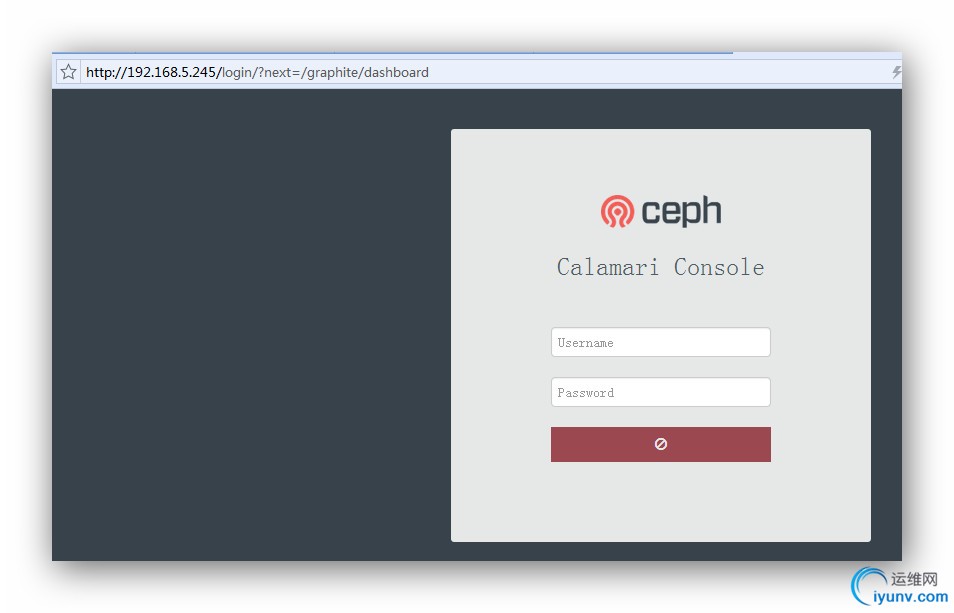Viewport: 954px width, 613px height.
Task: Click the ceph wordmark text
Action: click(681, 212)
